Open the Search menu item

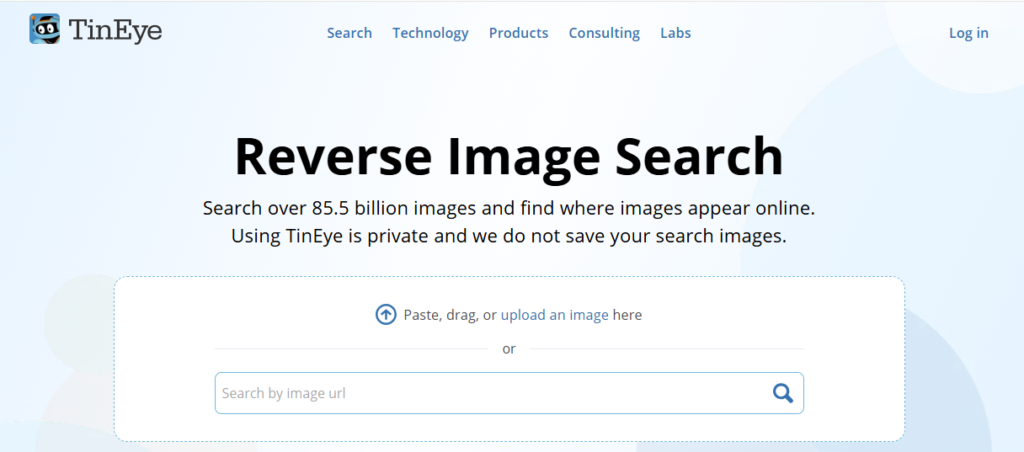pyautogui.click(x=349, y=33)
